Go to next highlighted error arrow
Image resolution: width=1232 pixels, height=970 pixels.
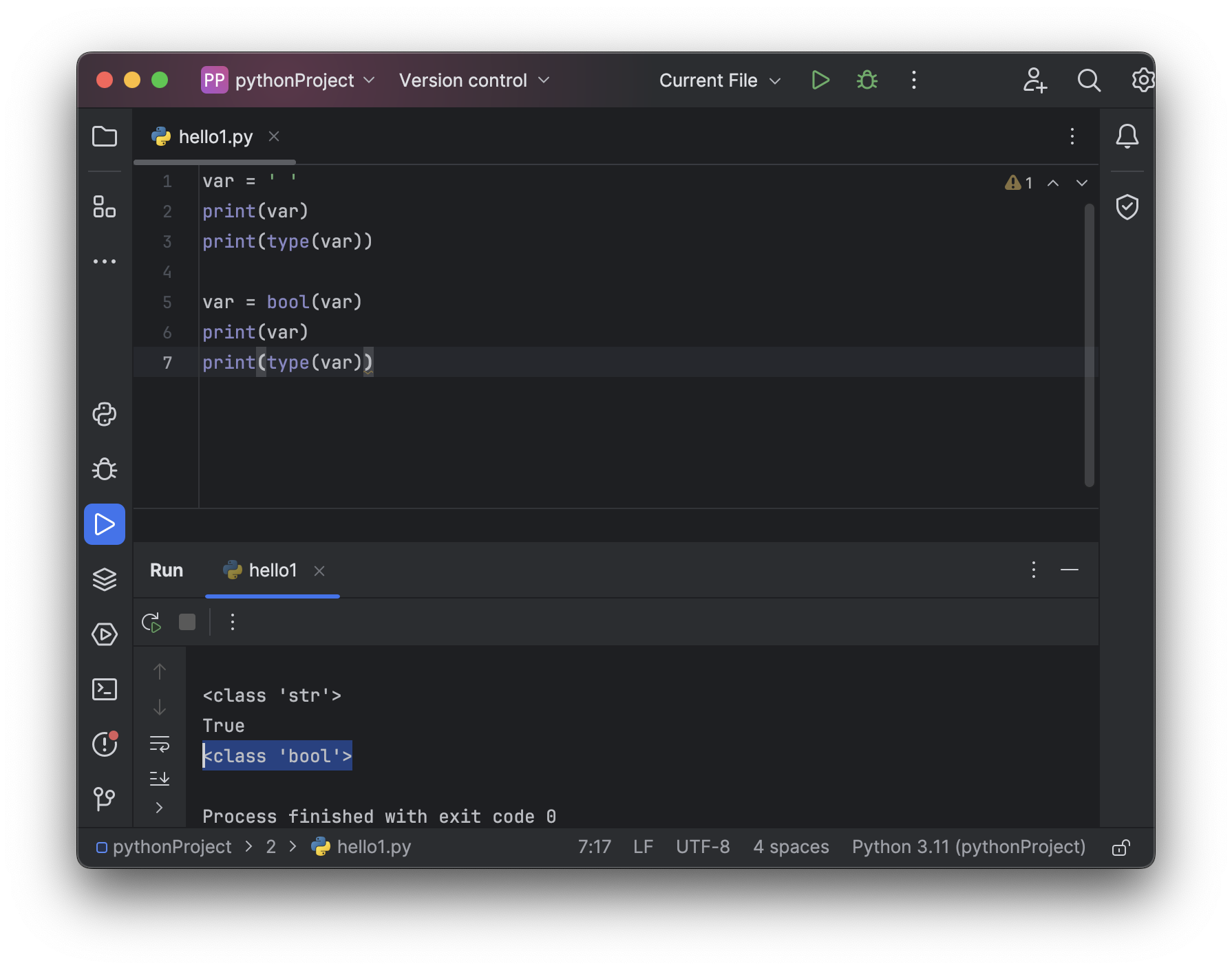[1082, 183]
